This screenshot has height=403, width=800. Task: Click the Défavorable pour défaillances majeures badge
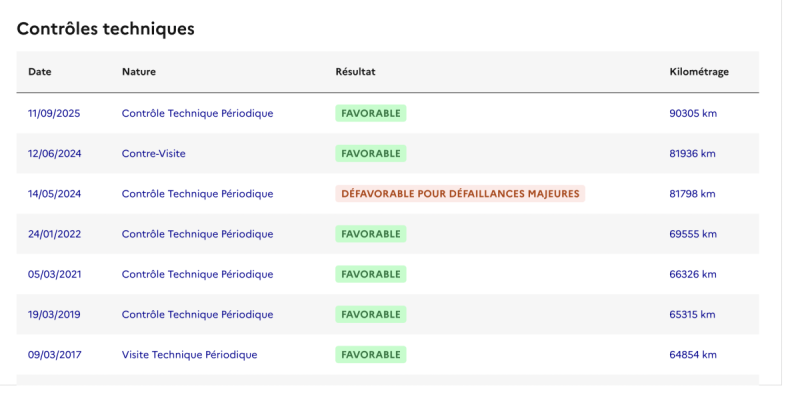460,194
